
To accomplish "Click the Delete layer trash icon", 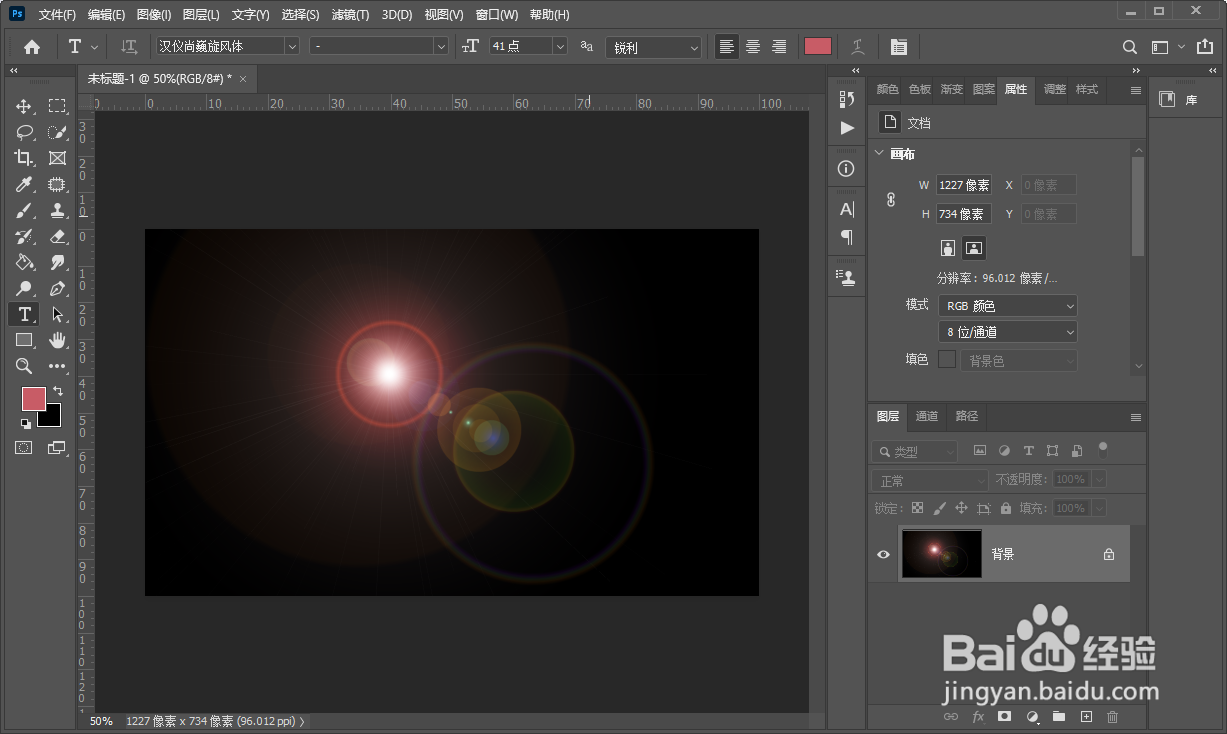I will tap(1113, 716).
